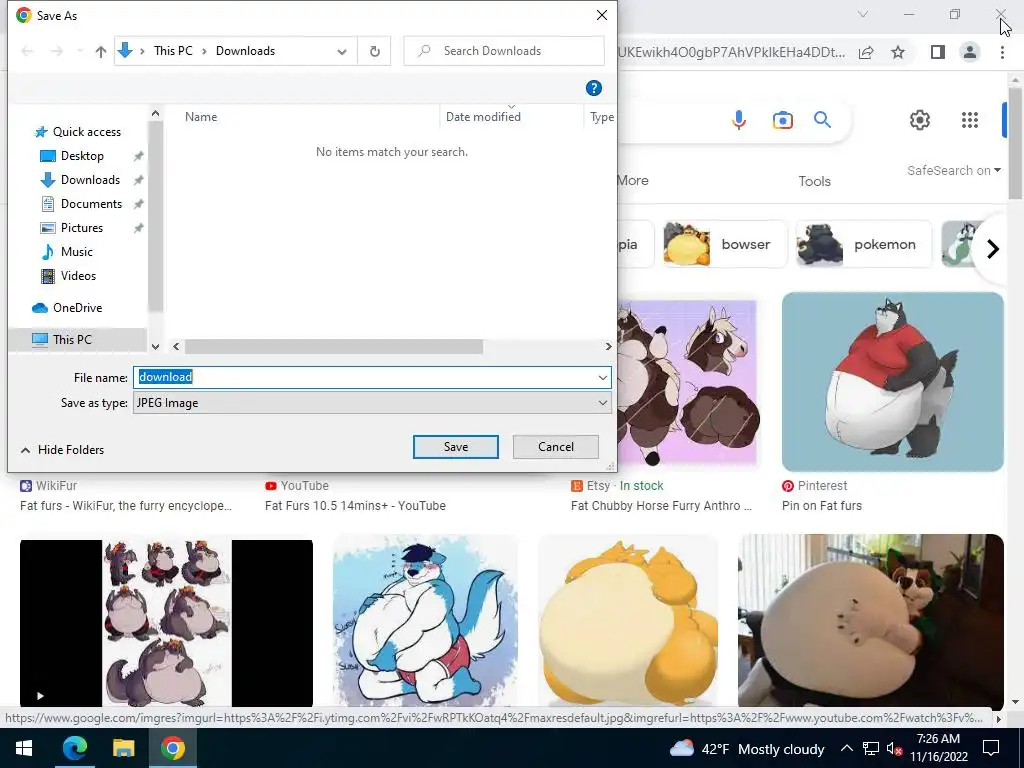Select the pokemon suggestion chip
This screenshot has width=1024, height=768.
[863, 244]
